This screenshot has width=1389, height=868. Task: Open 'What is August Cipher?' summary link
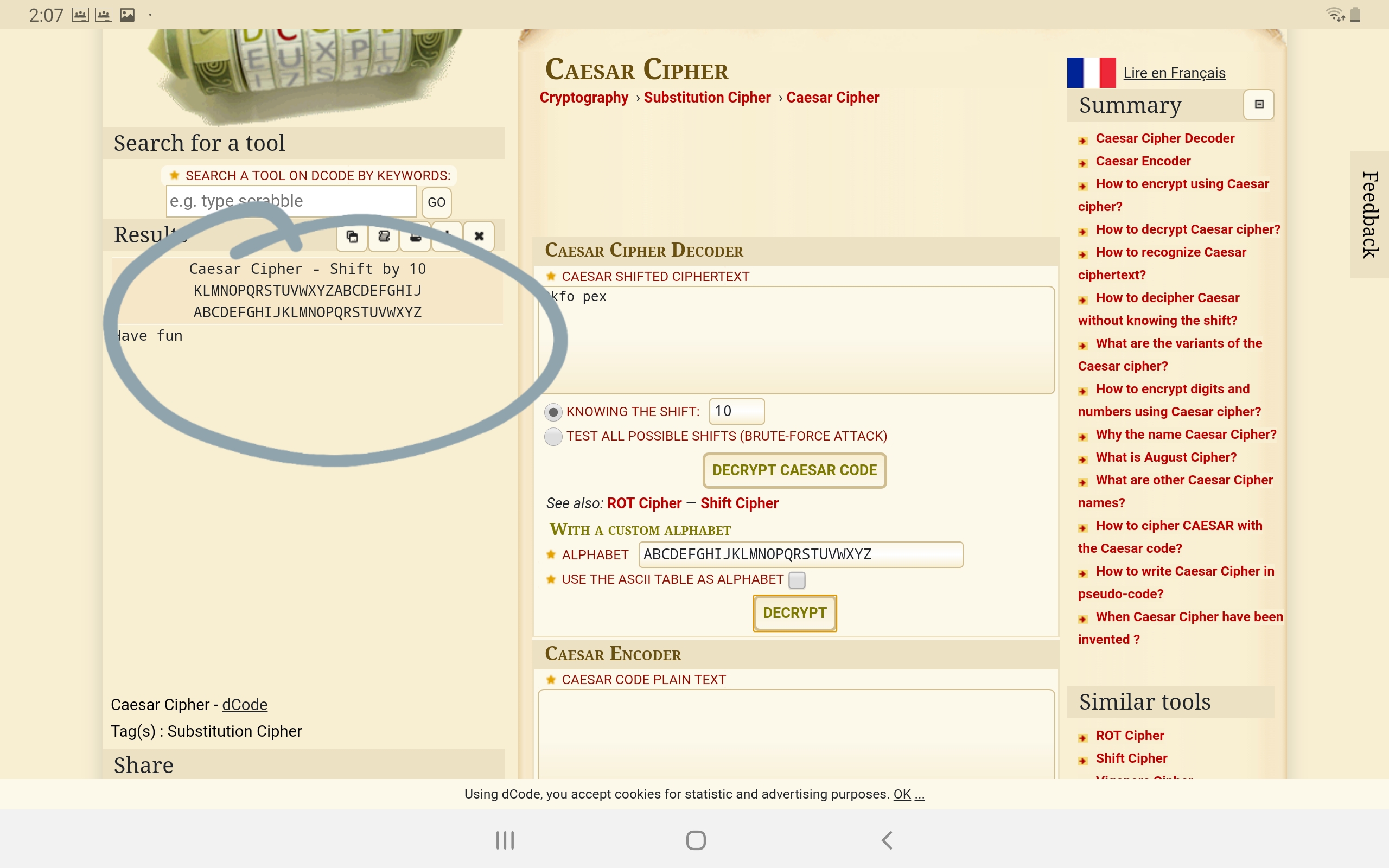point(1165,457)
